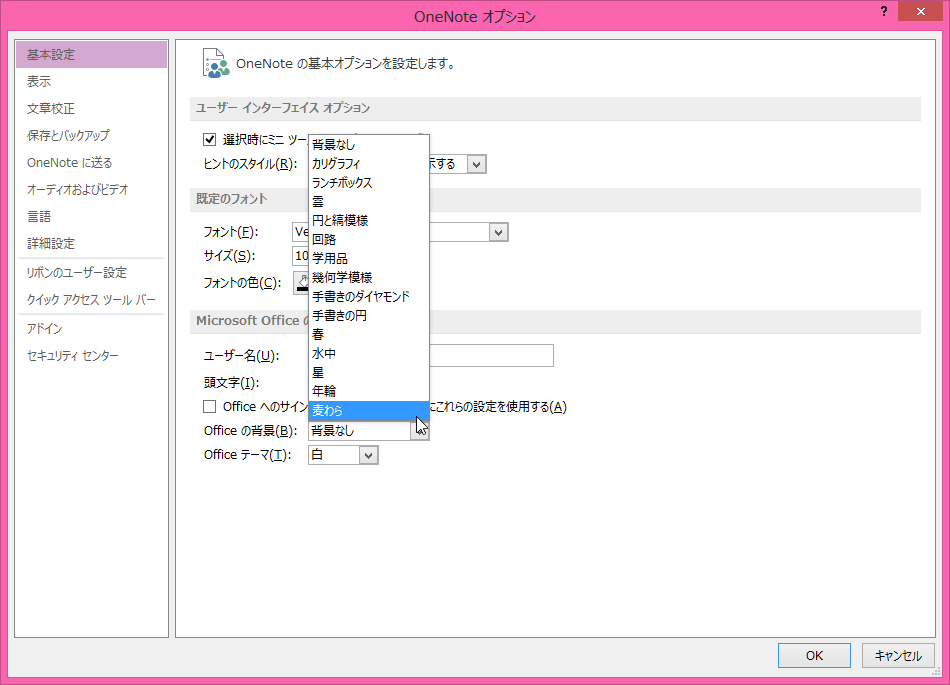Click the ユーザー名 text field
950x685 pixels.
pyautogui.click(x=491, y=356)
